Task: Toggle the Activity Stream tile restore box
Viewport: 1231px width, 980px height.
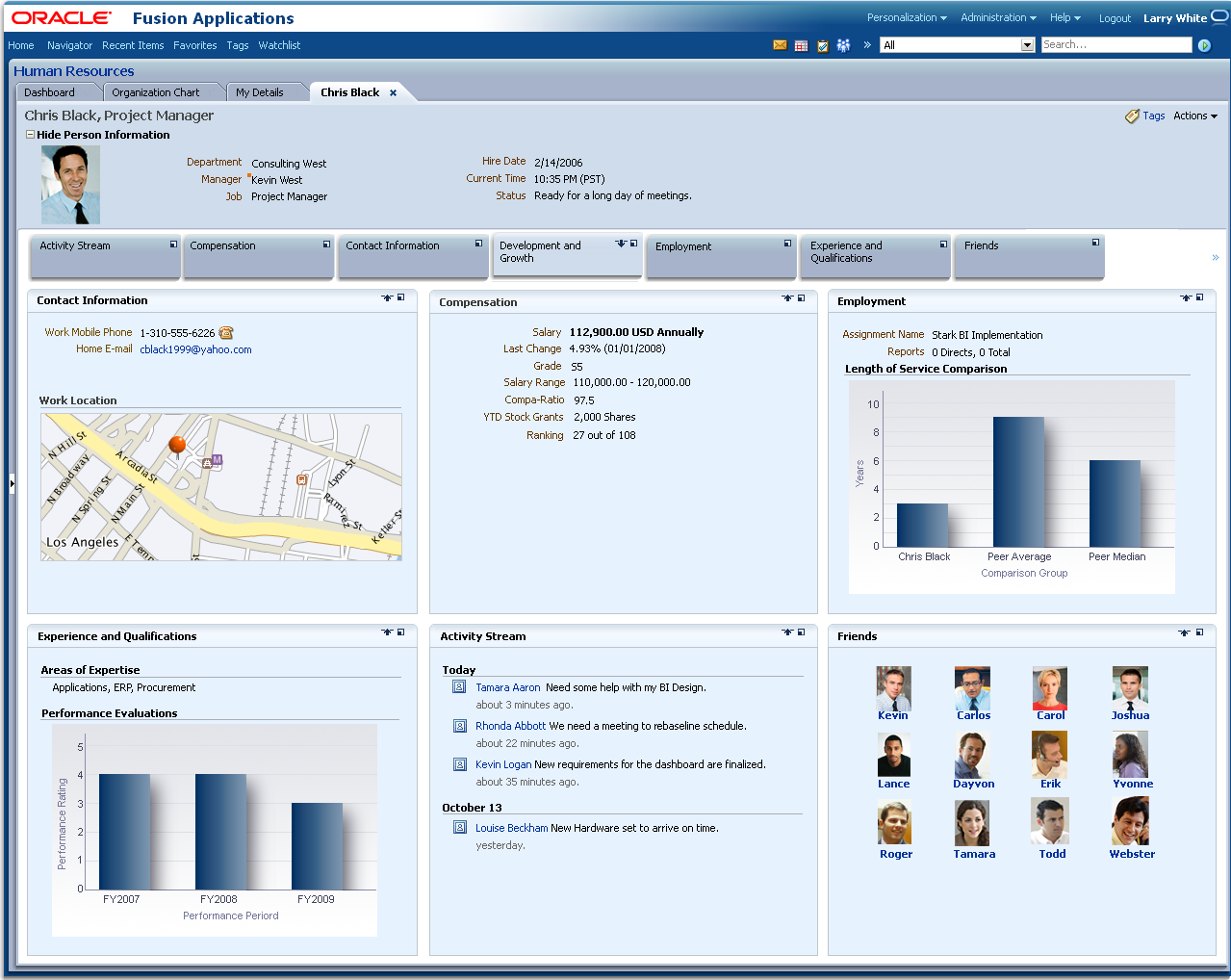Action: [x=173, y=245]
